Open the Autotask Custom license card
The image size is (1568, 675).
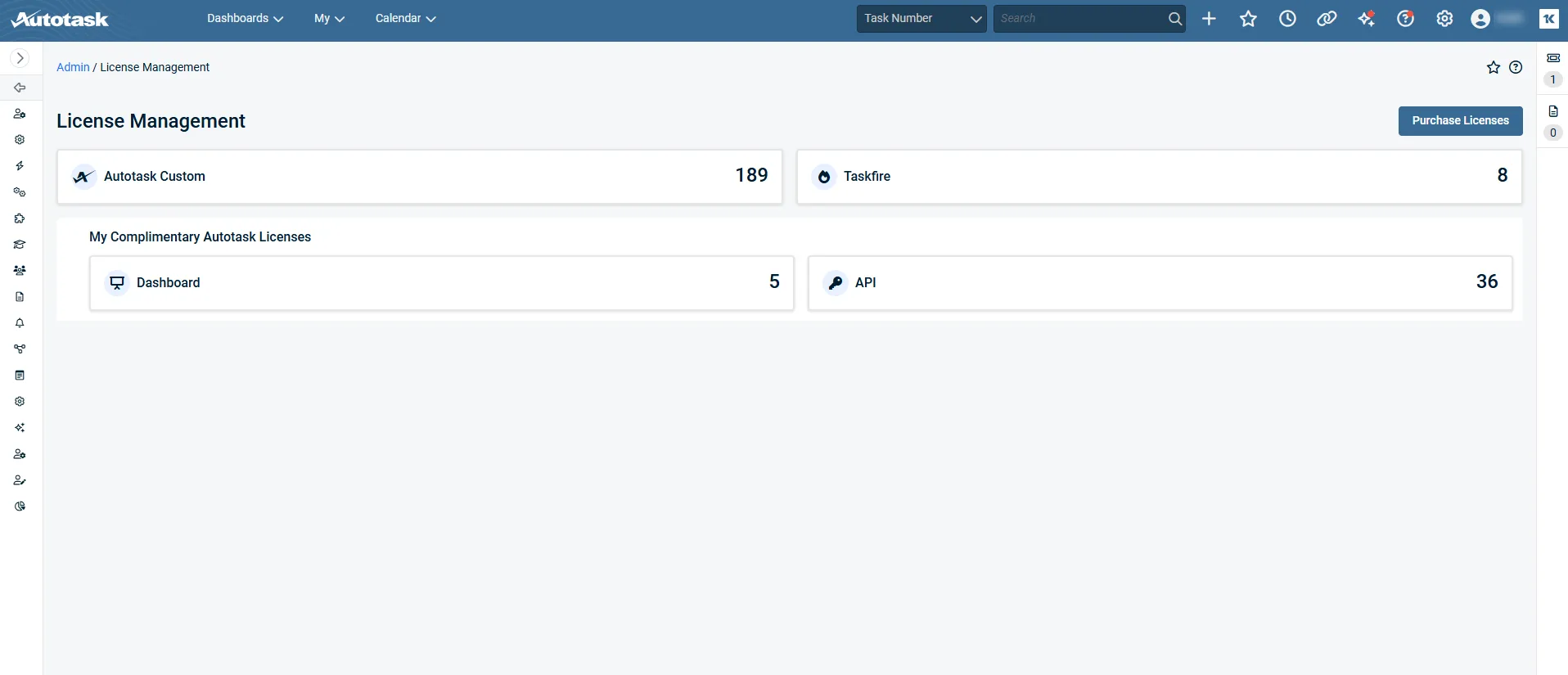pos(419,177)
